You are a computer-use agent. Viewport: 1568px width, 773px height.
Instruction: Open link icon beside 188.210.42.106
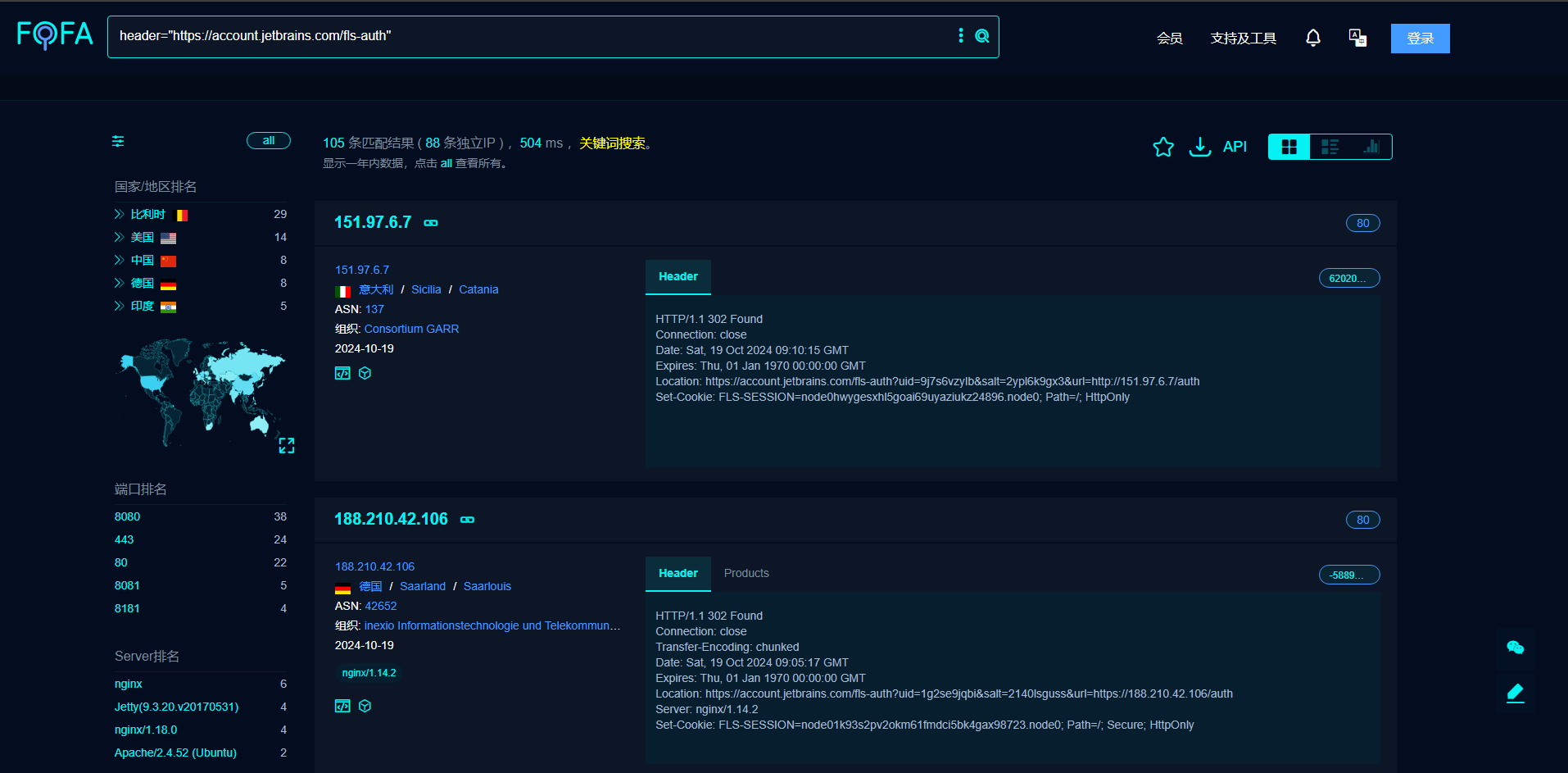468,520
